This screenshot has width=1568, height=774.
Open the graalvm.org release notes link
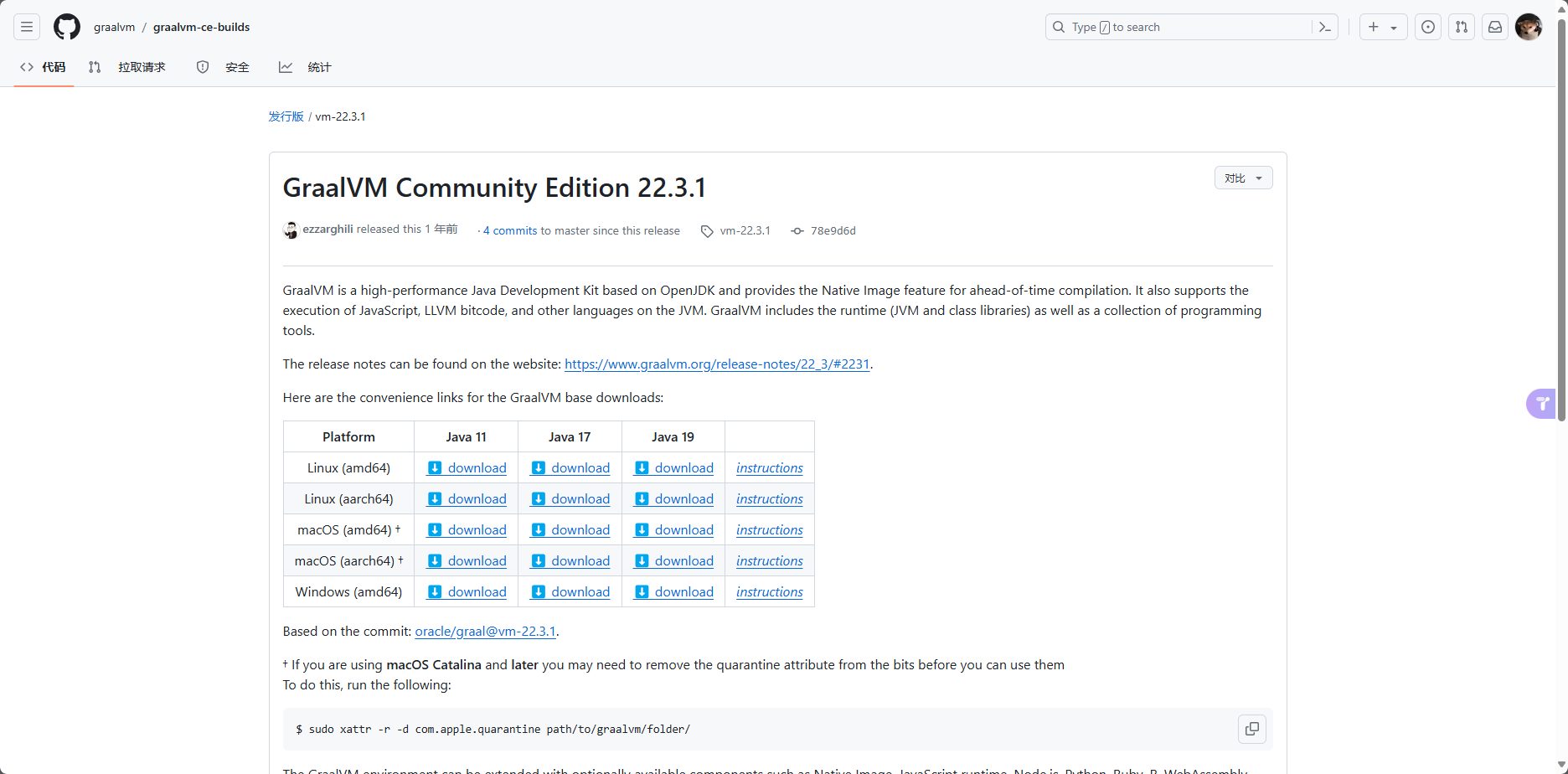click(x=717, y=364)
